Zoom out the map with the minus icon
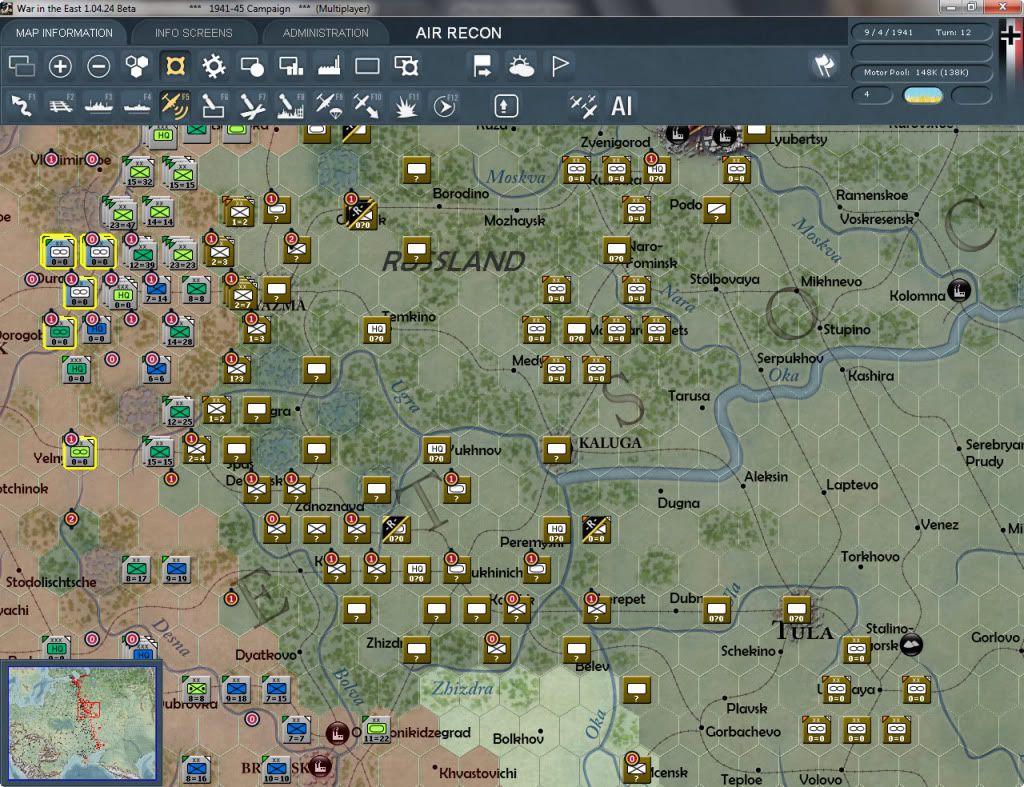Screen dimensions: 1024x787 coord(99,66)
